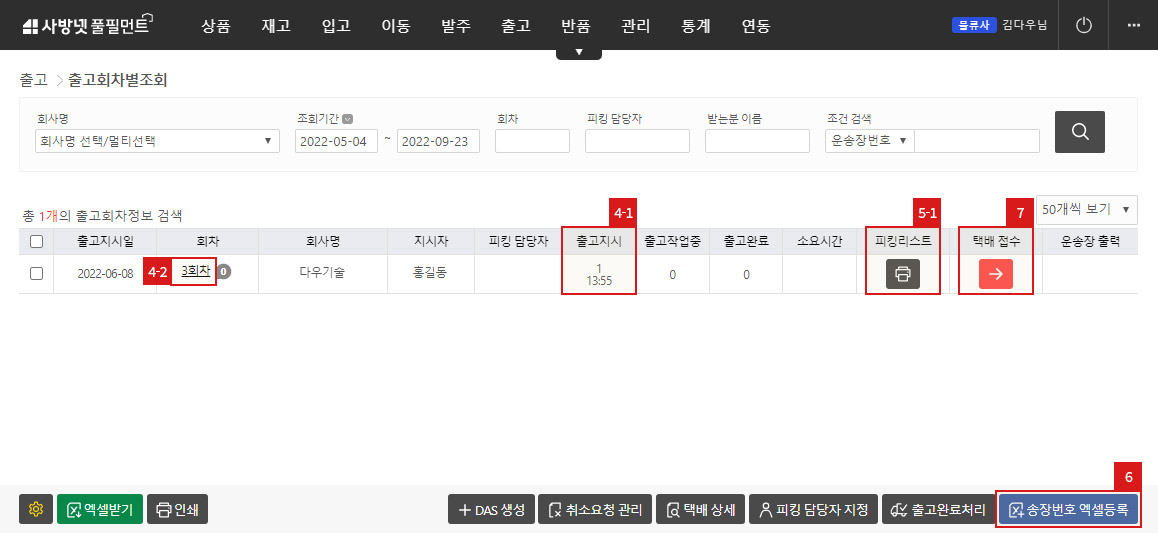Click the 2022-06-08 date cell
The image size is (1158, 533).
coord(105,273)
